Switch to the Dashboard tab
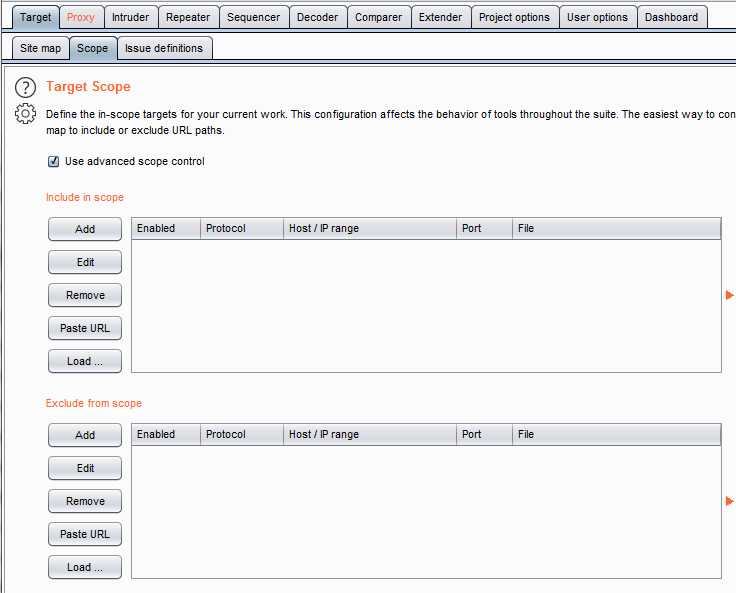 (x=671, y=17)
